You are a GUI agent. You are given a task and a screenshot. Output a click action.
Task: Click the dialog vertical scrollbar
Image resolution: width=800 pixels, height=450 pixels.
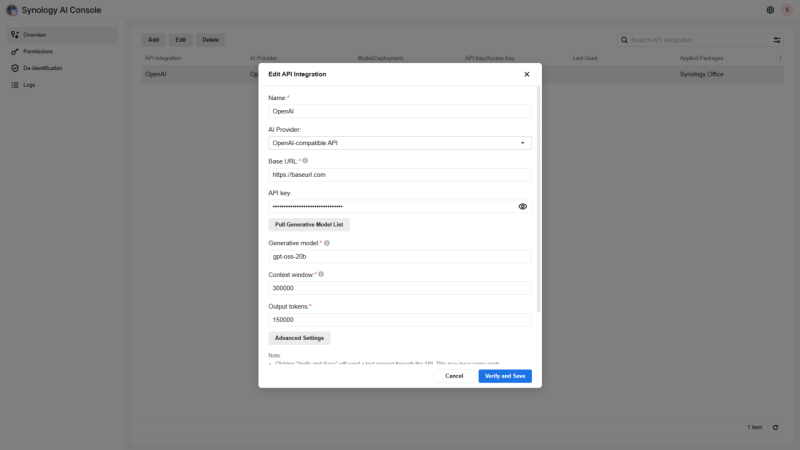[x=538, y=199]
